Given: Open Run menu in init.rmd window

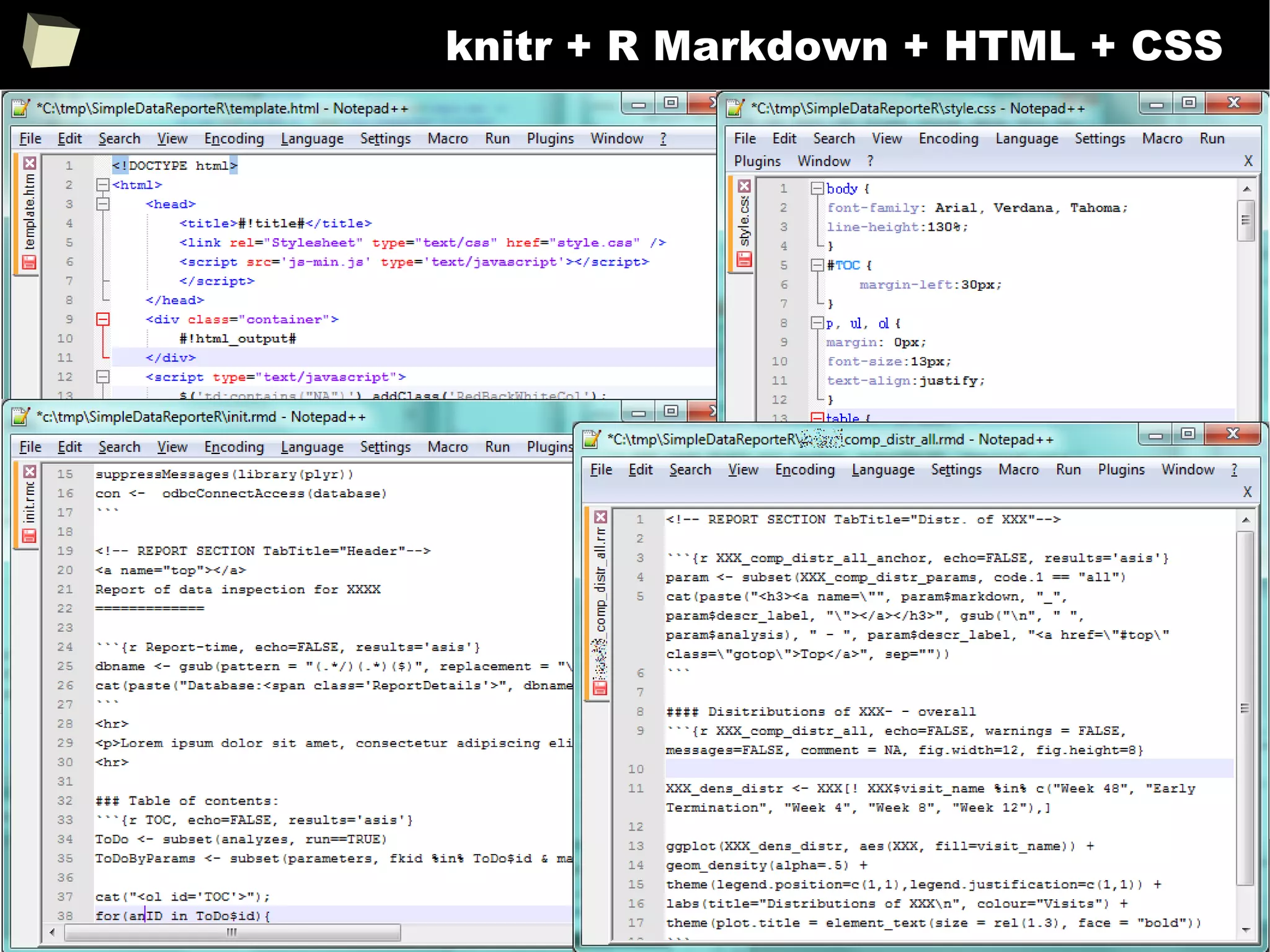Looking at the screenshot, I should (497, 447).
